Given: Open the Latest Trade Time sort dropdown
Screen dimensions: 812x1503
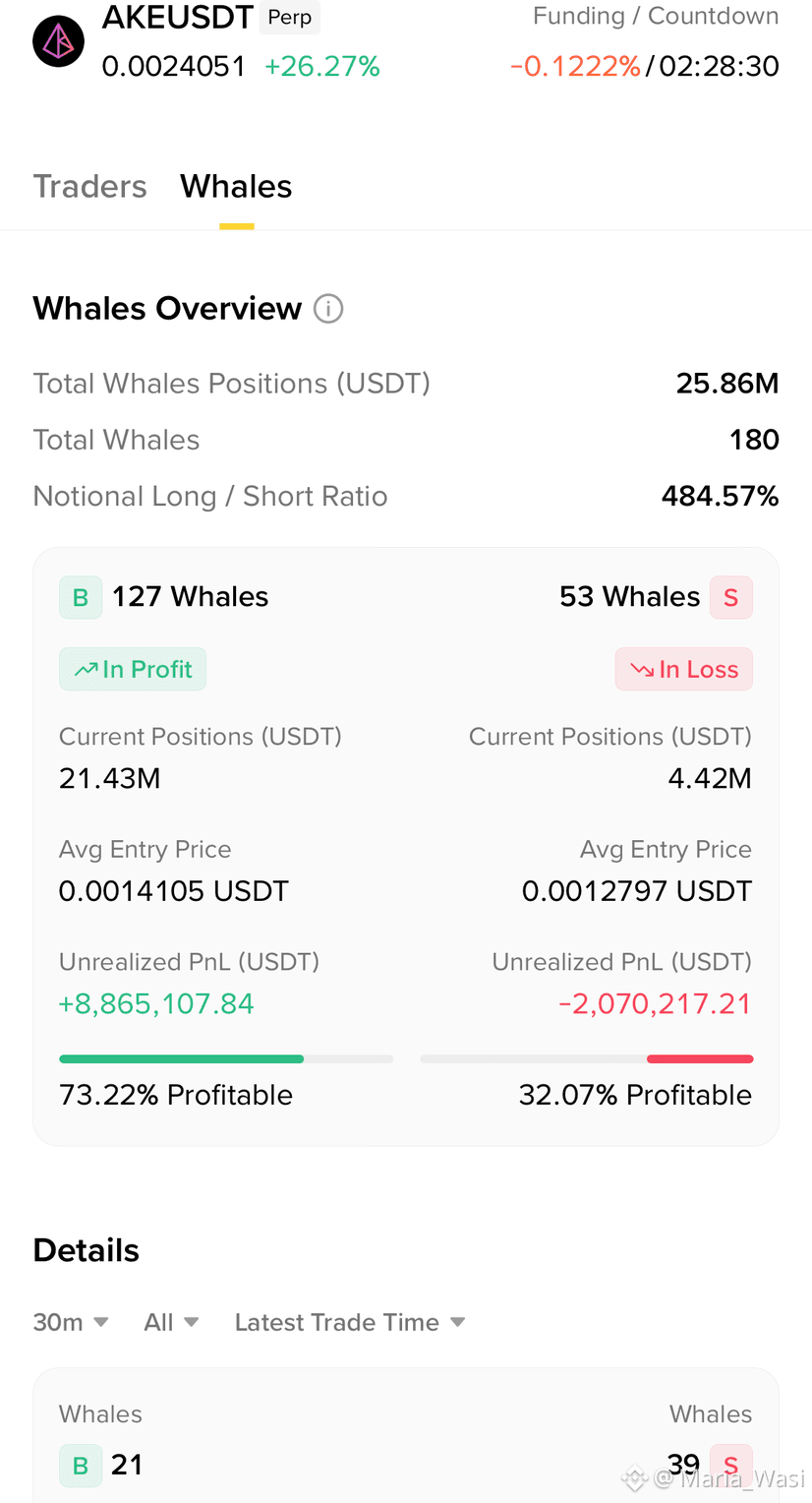Looking at the screenshot, I should [x=350, y=1322].
